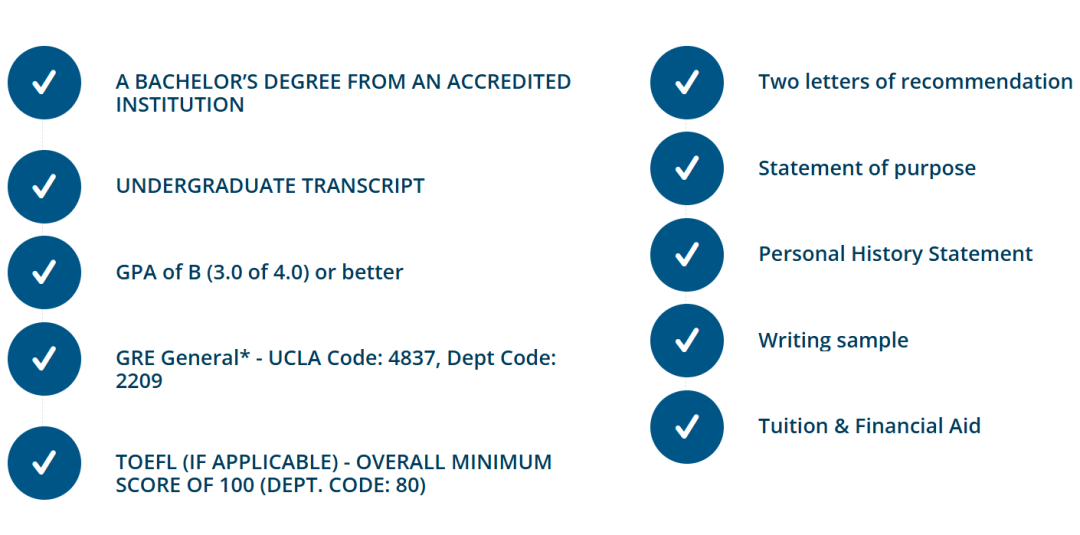Click the checkmark icon beside Bachelor's Degree

44,83
